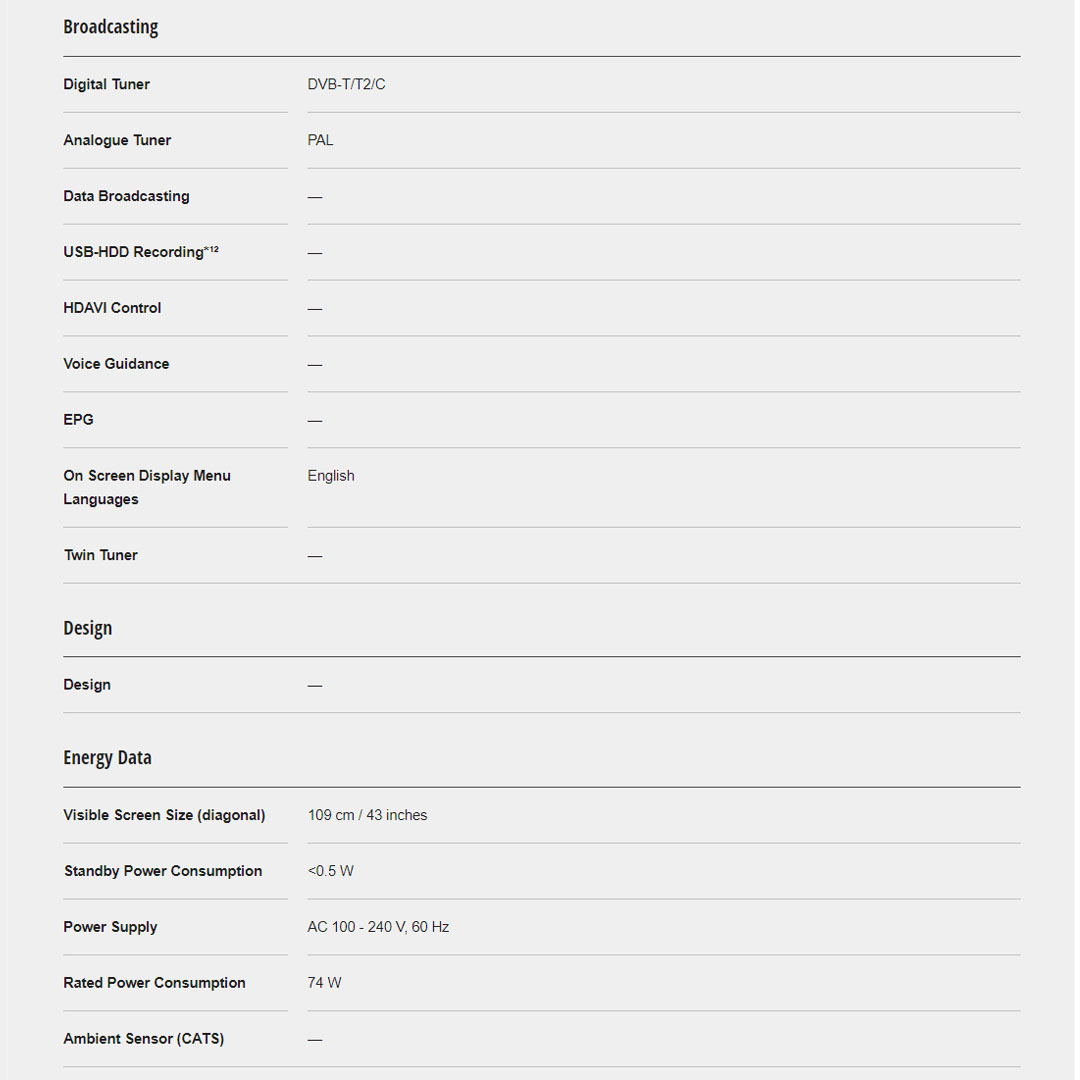Click the Voice Guidance row label

coord(116,364)
